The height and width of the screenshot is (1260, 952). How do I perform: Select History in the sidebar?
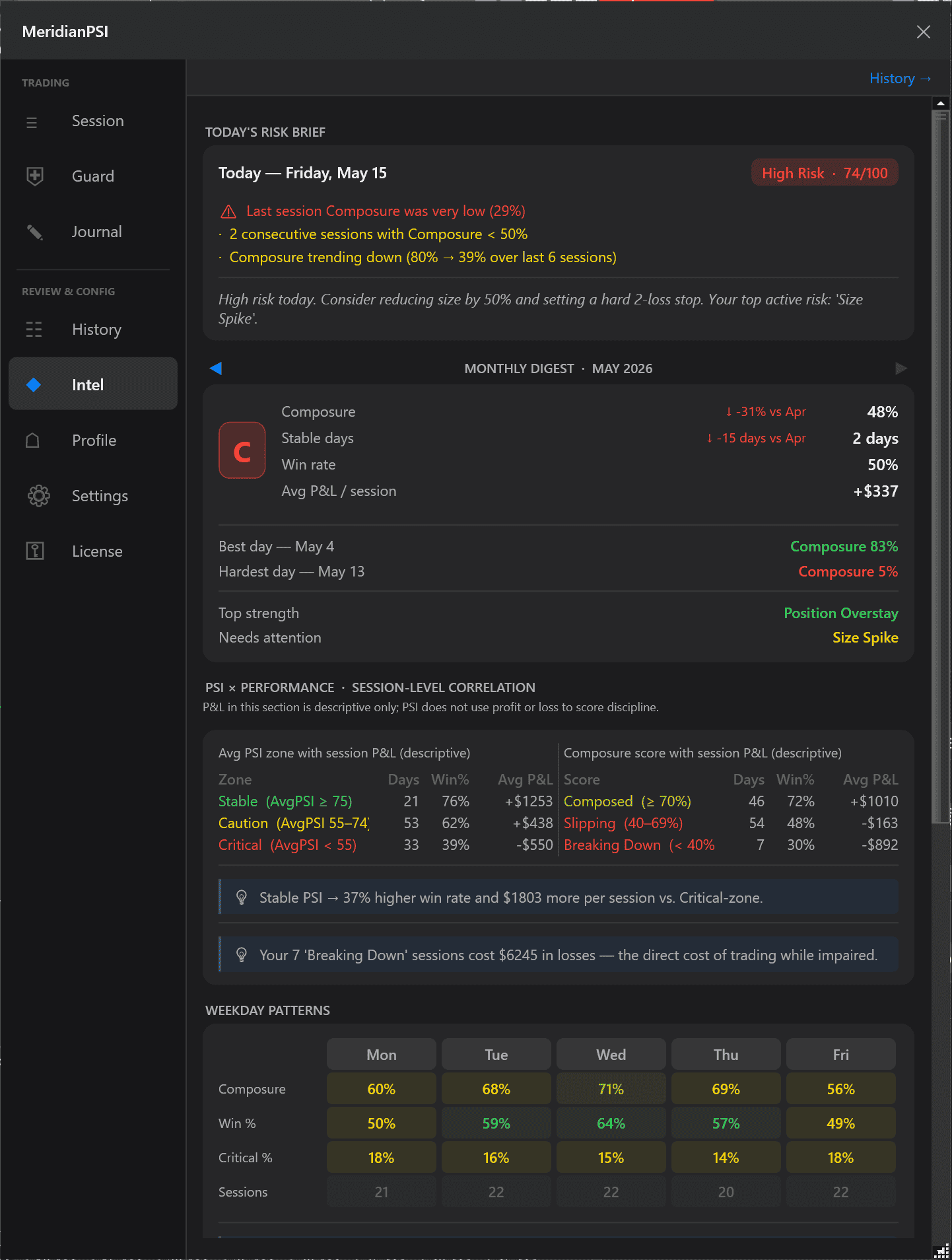93,330
